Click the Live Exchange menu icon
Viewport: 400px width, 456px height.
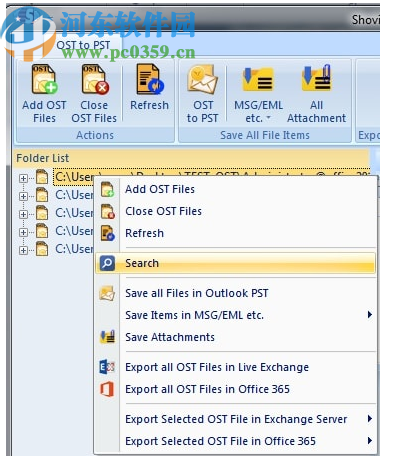pos(107,367)
